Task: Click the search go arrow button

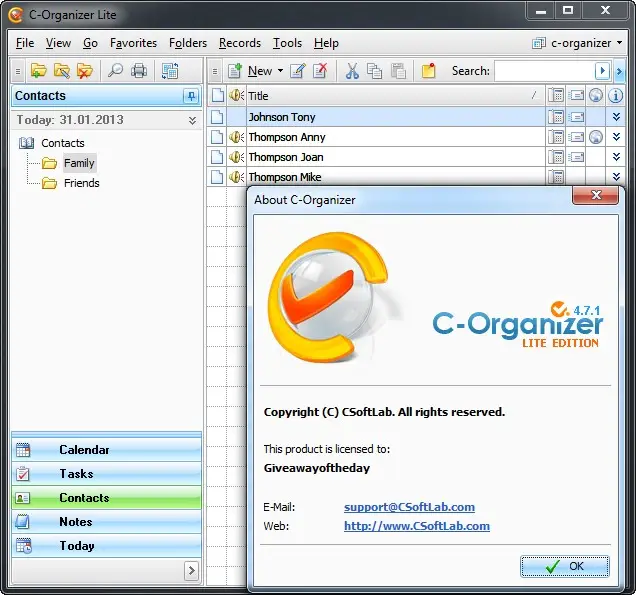Action: tap(602, 71)
